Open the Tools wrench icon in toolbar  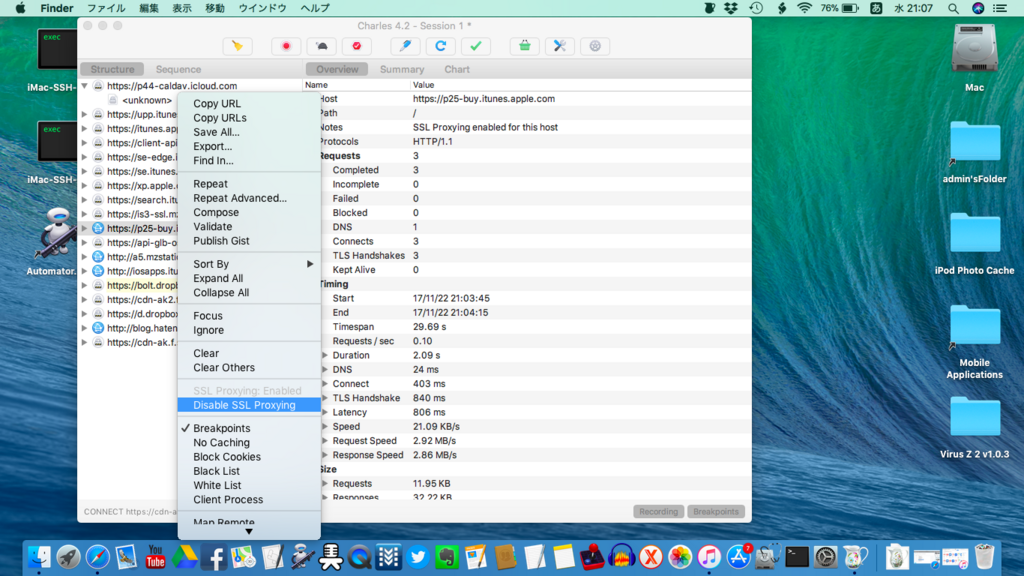(560, 46)
